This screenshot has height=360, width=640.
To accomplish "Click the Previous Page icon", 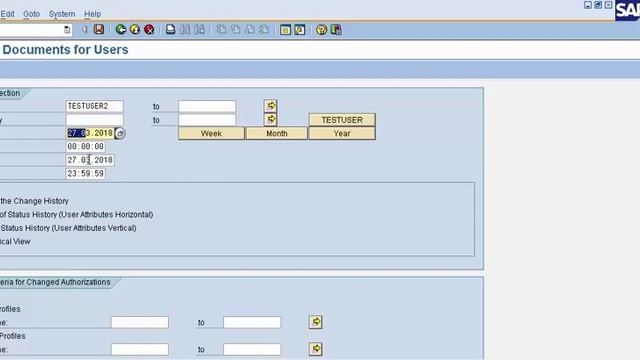I will (x=235, y=29).
